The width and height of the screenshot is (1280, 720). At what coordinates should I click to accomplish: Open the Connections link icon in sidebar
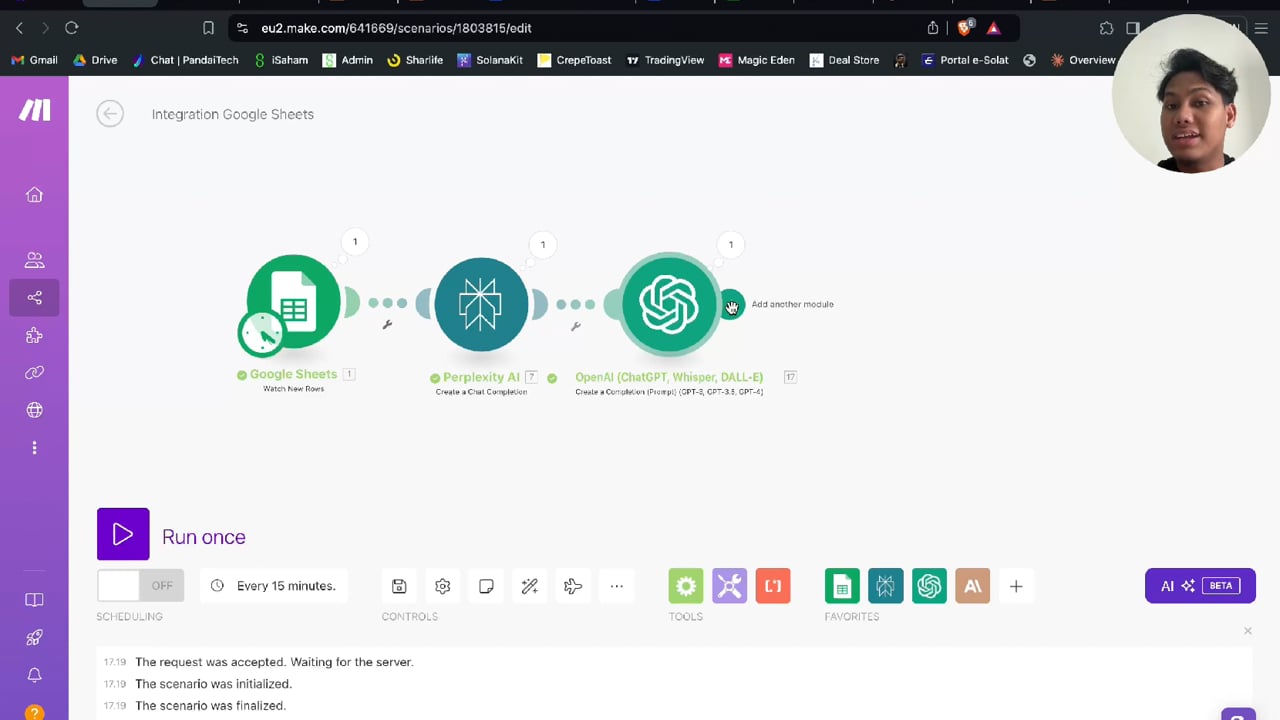click(34, 373)
